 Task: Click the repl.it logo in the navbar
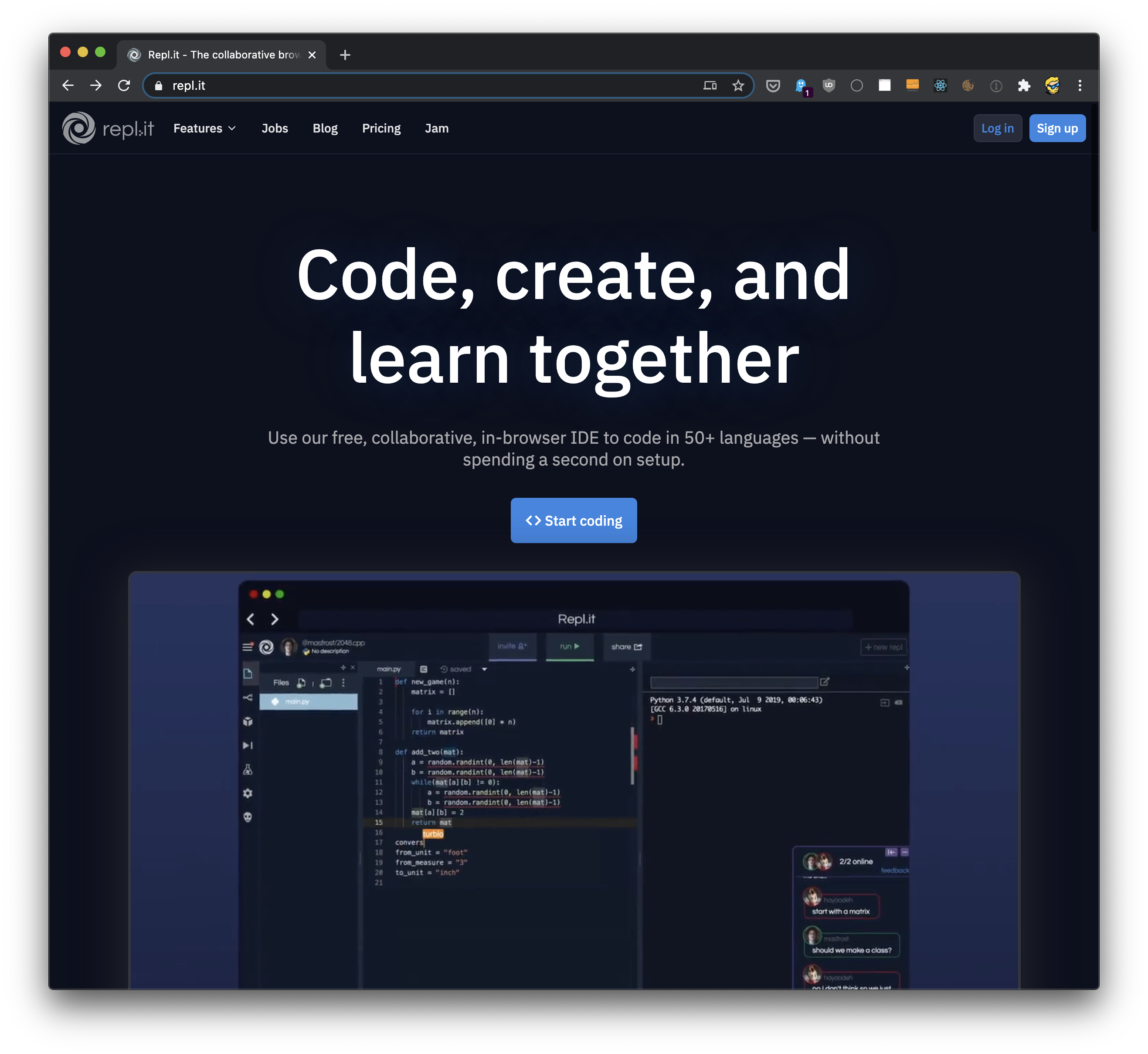point(108,128)
